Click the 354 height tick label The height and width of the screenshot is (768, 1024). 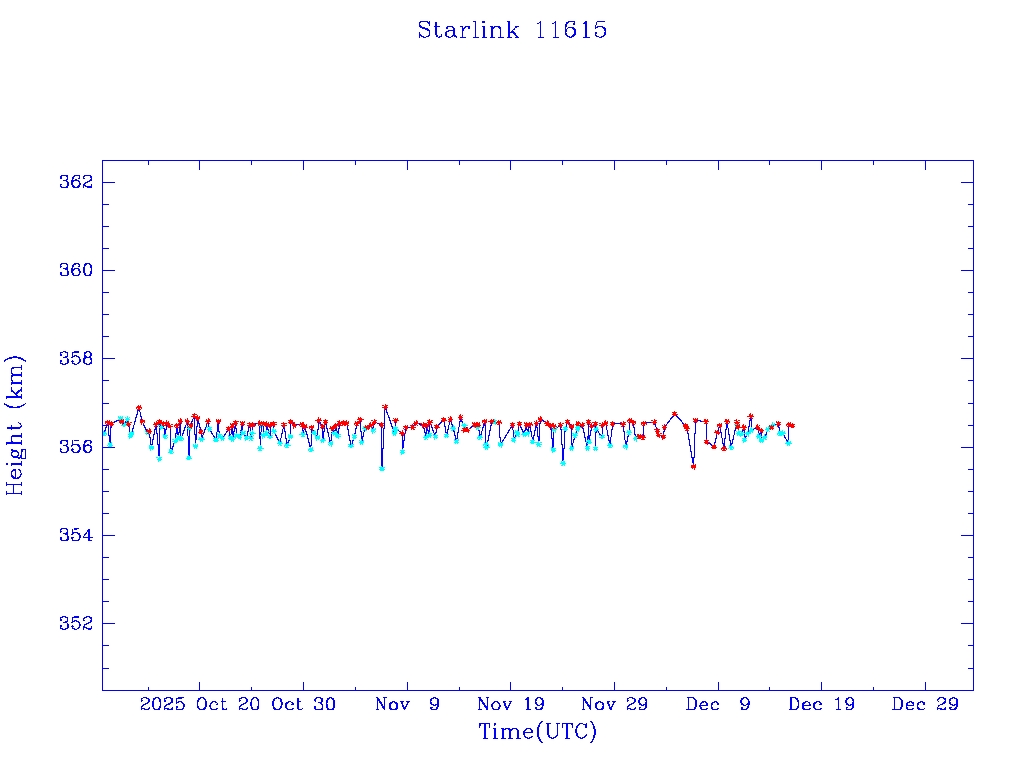coord(77,535)
